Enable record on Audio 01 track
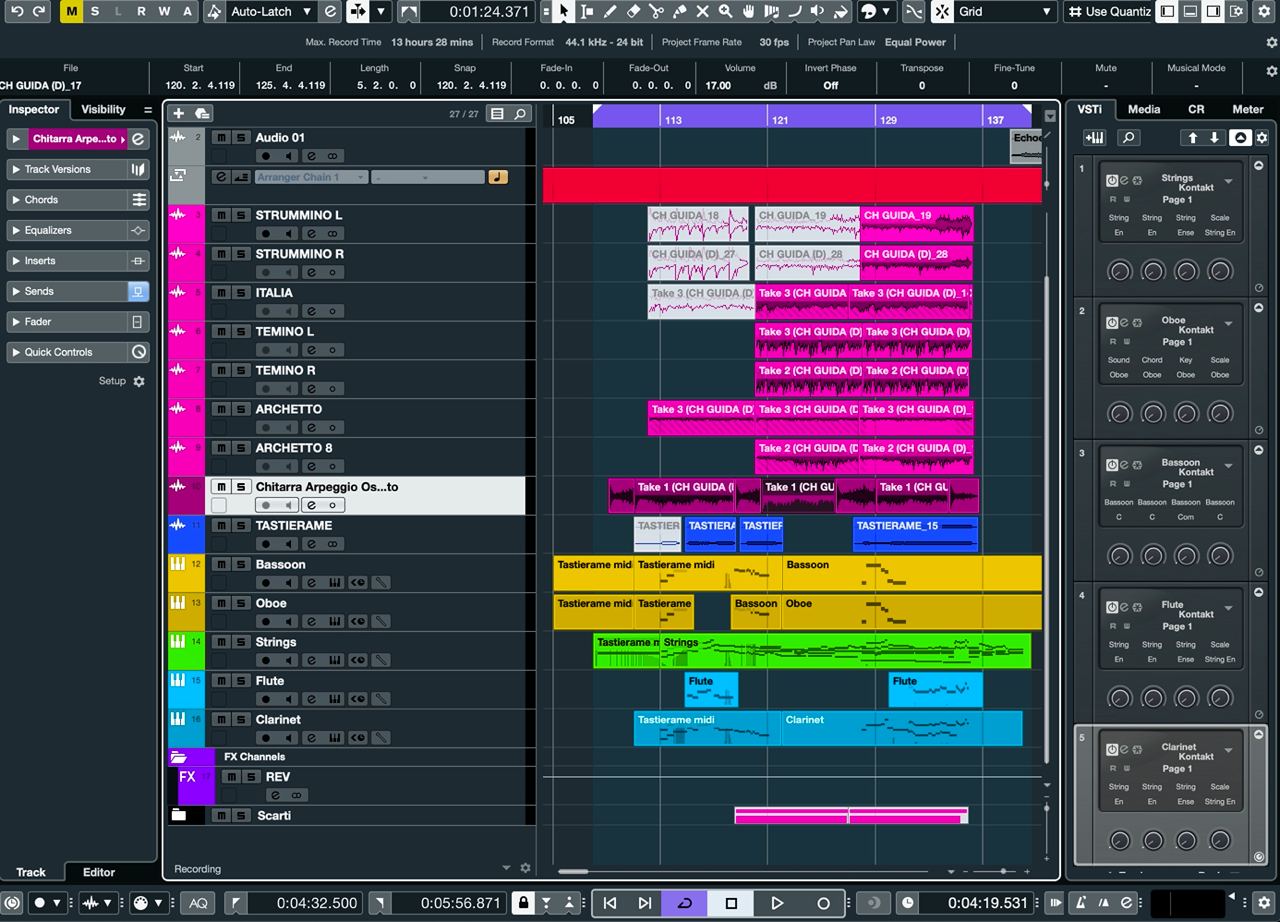 click(265, 156)
